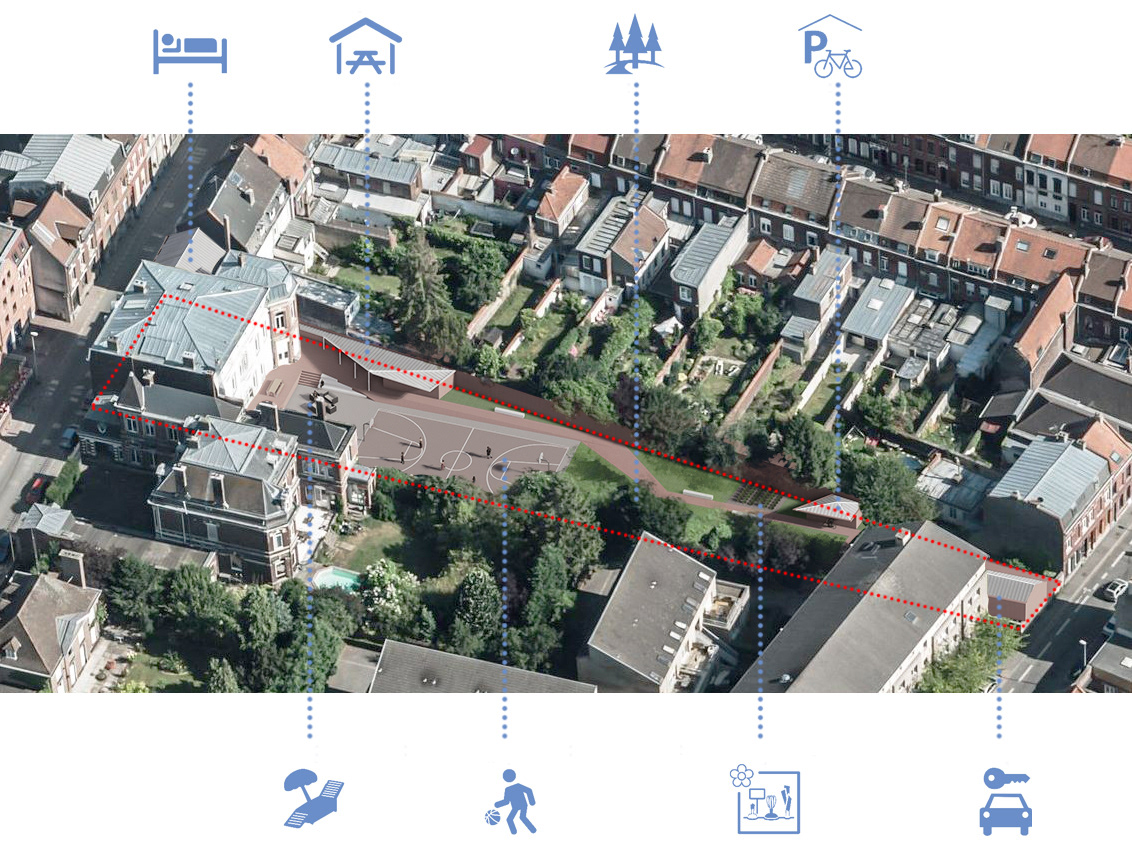The image size is (1132, 859).
Task: Click the basketball player icon
Action: pyautogui.click(x=510, y=801)
